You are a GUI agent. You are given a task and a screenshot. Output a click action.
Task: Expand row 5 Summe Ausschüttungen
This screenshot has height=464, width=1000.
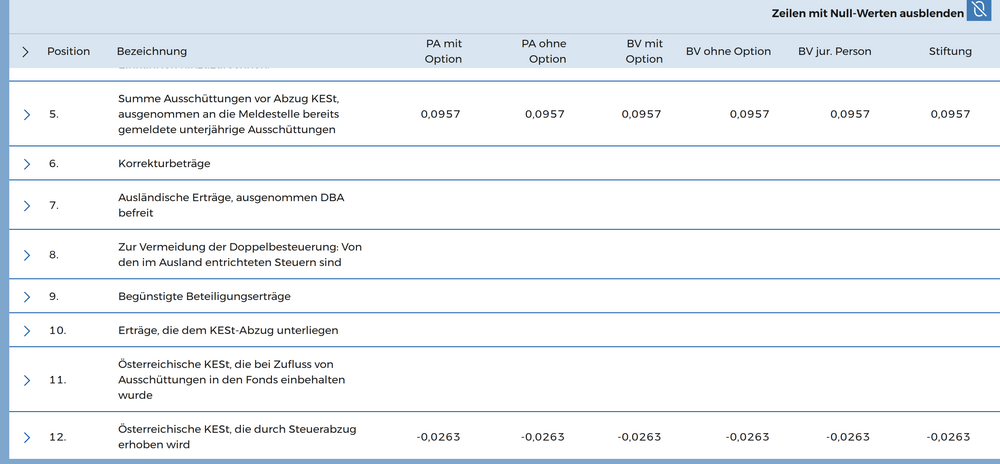pyautogui.click(x=27, y=115)
